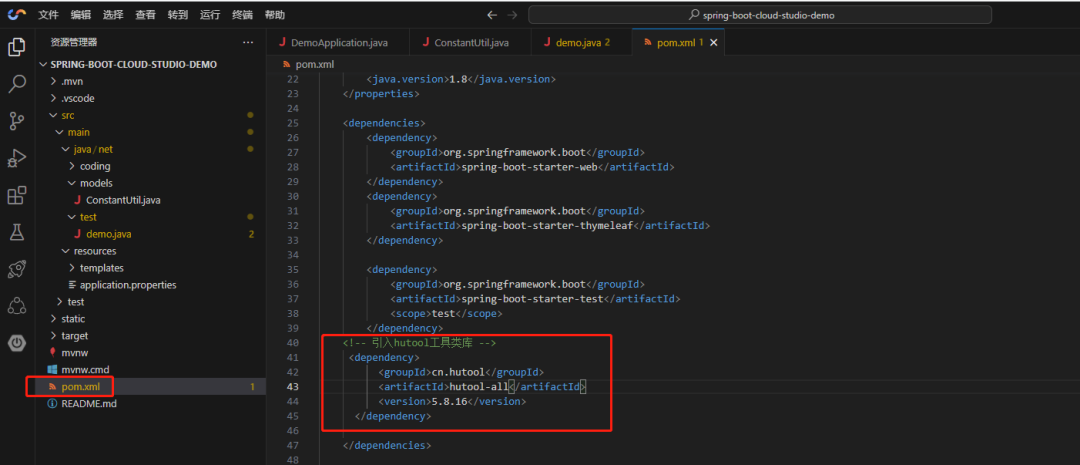This screenshot has height=465, width=1080.
Task: Open the Extensions view
Action: pyautogui.click(x=17, y=195)
